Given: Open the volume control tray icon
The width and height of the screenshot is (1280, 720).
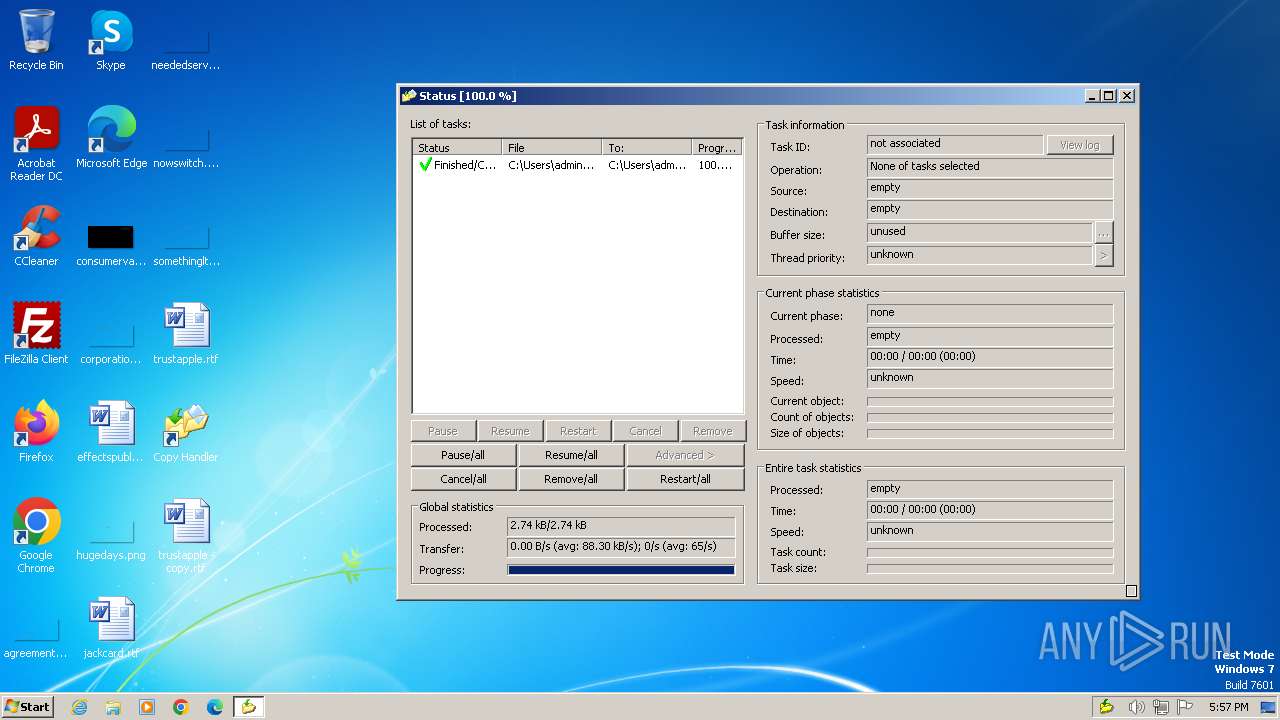Looking at the screenshot, I should click(x=1136, y=707).
